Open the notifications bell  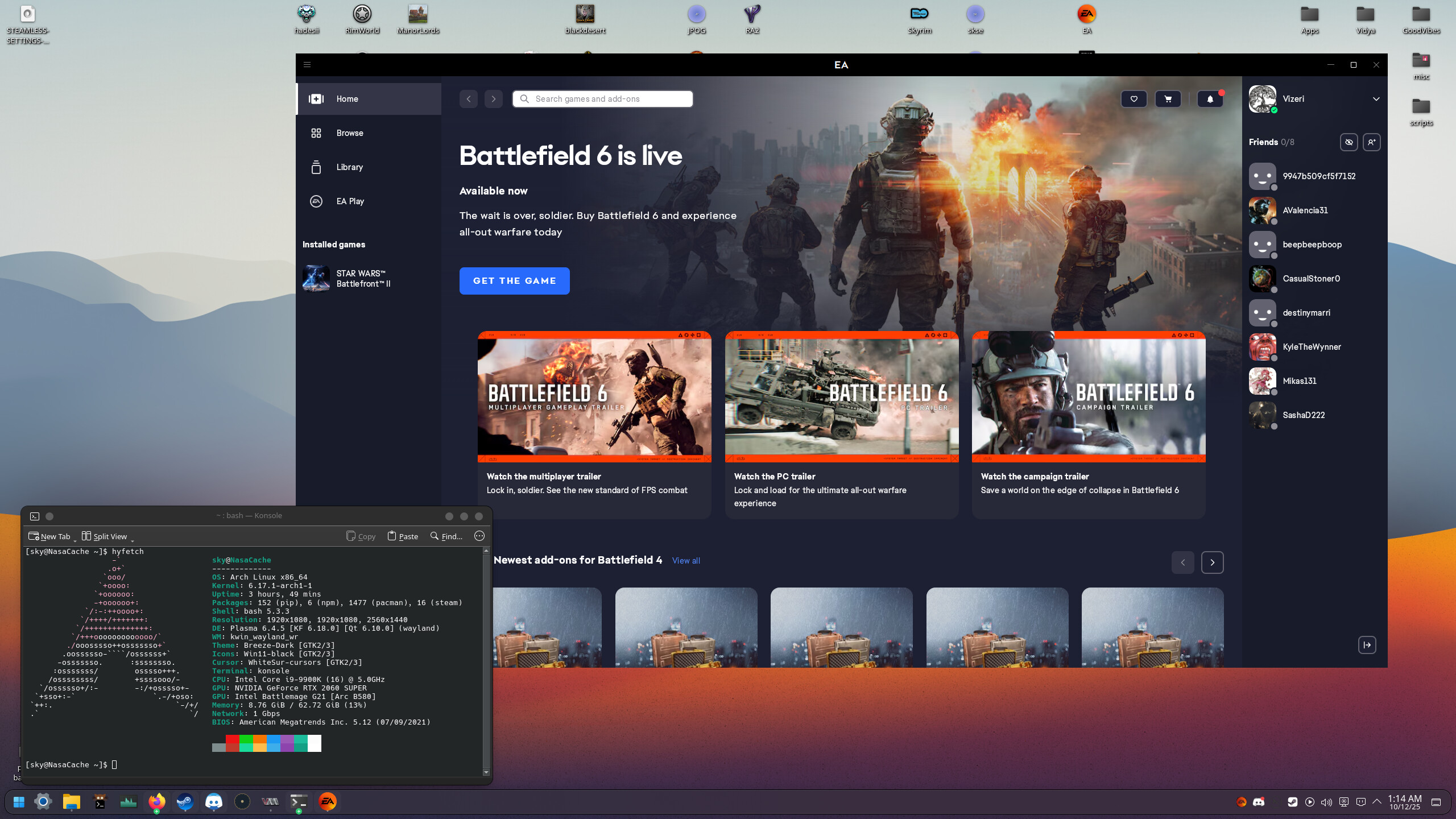click(x=1210, y=99)
